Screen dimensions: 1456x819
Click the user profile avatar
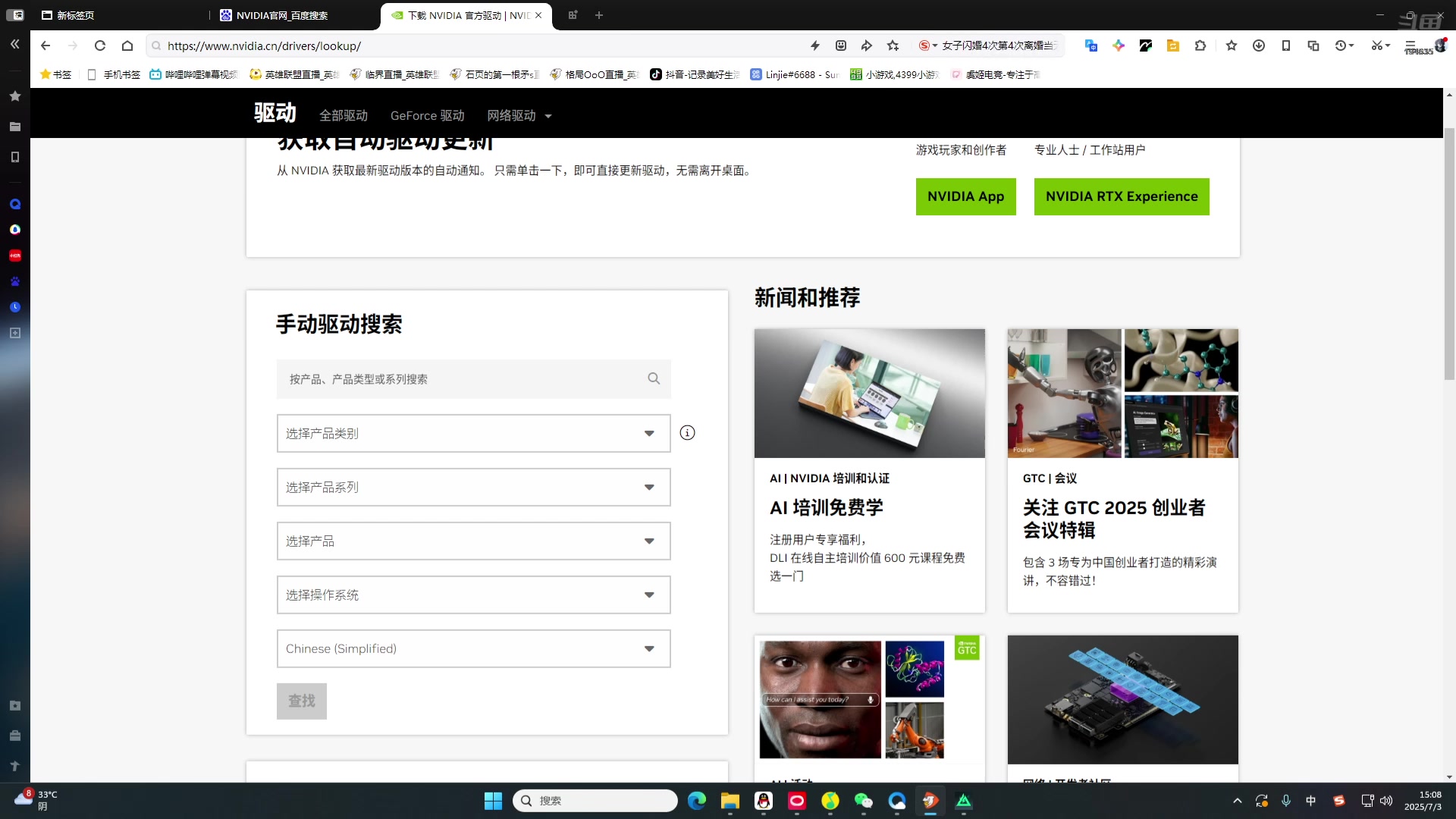[x=1440, y=45]
